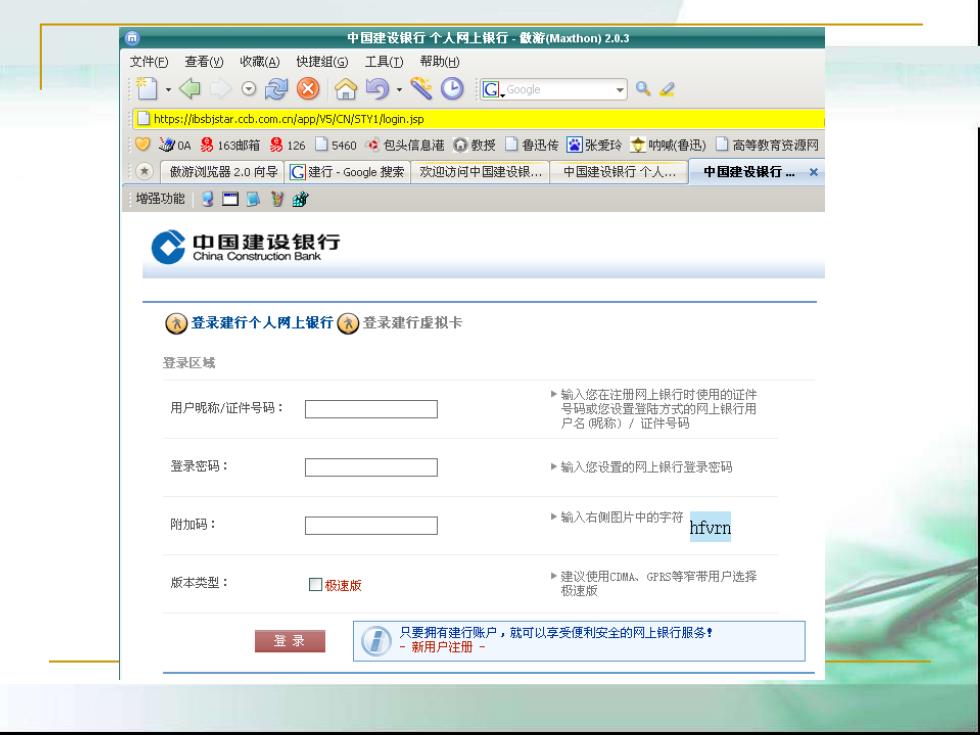Click the Google search text field
980x735 pixels.
coord(558,89)
